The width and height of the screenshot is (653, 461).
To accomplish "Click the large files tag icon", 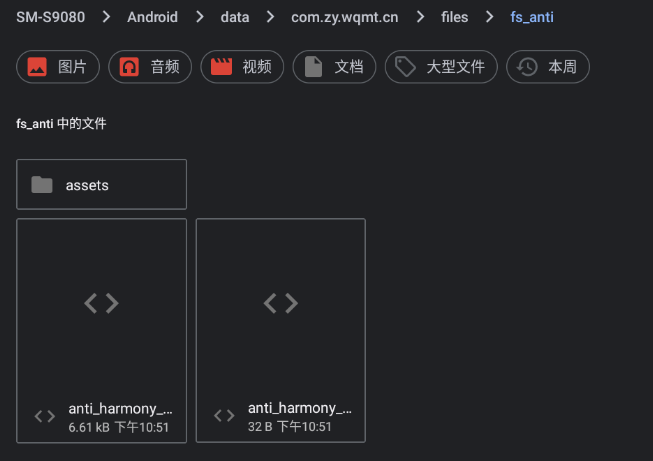I will point(405,67).
